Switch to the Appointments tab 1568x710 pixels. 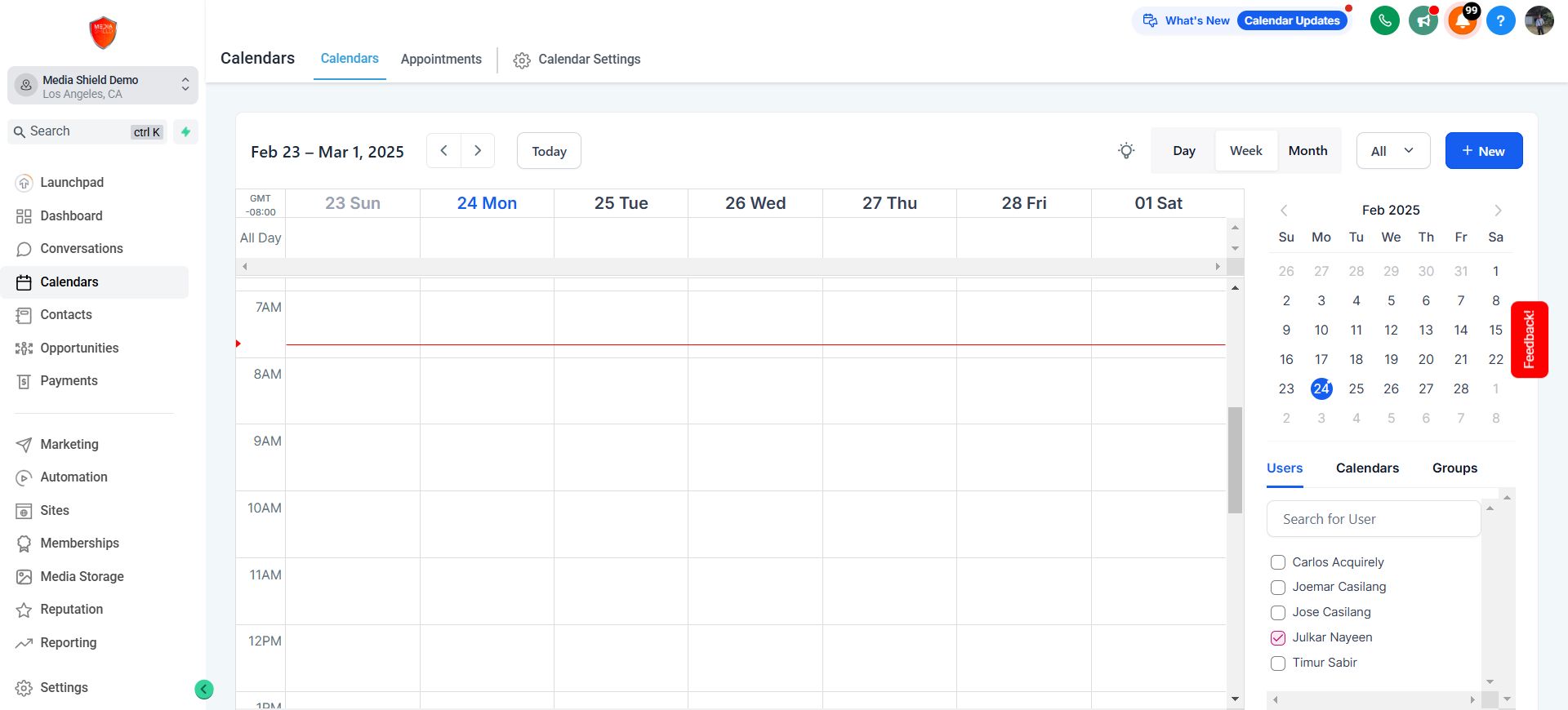[441, 60]
